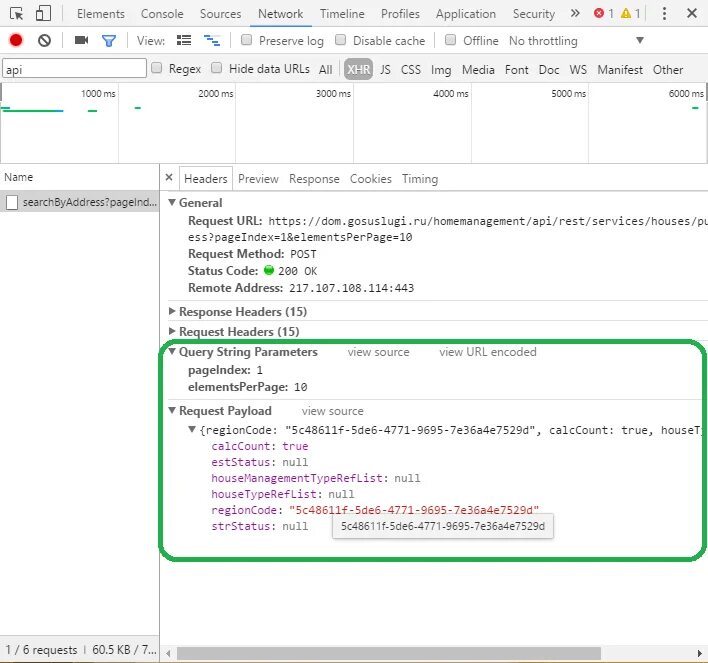The width and height of the screenshot is (708, 663).
Task: Open the warning count indicator
Action: 631,14
